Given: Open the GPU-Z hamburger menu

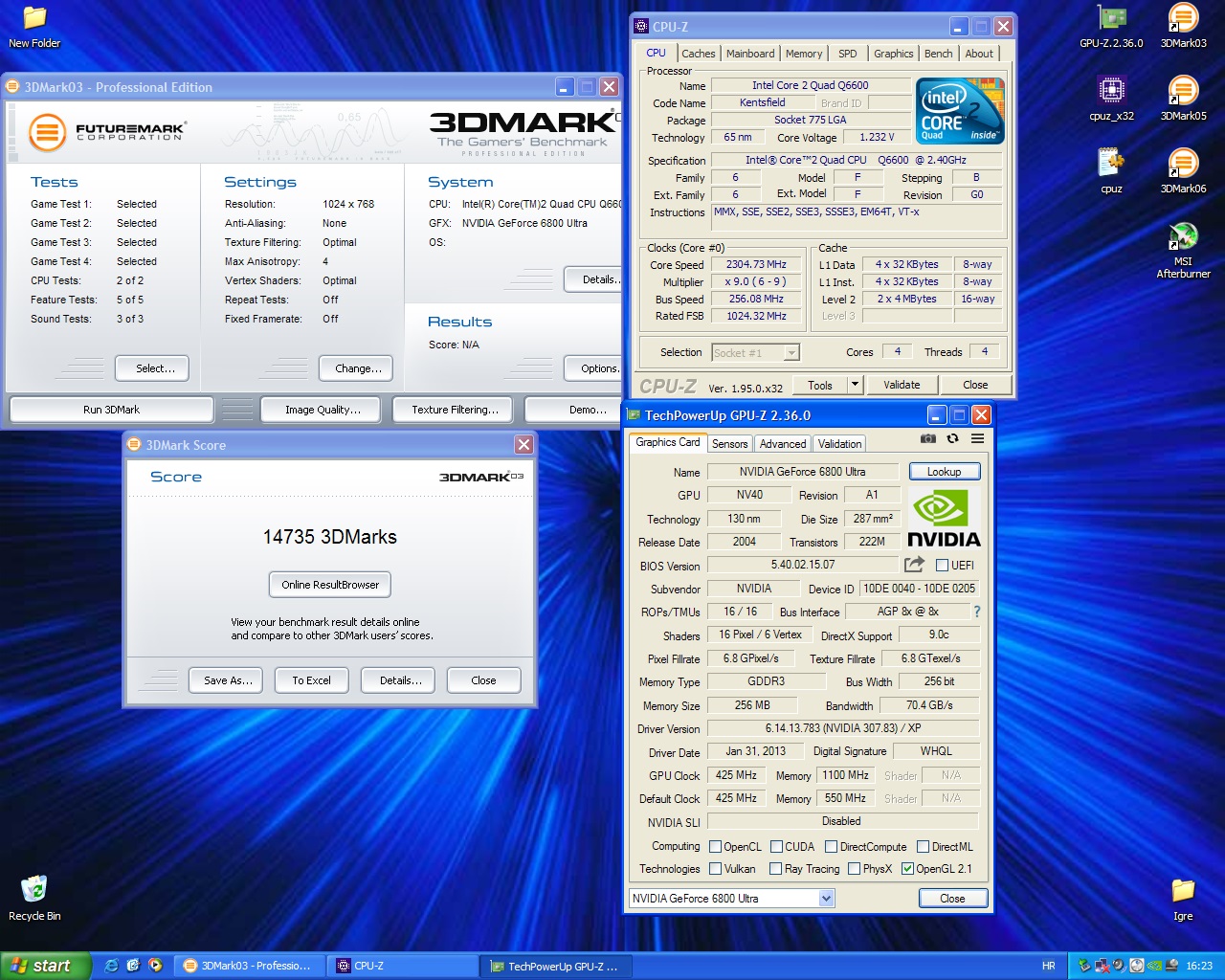Looking at the screenshot, I should pyautogui.click(x=977, y=438).
